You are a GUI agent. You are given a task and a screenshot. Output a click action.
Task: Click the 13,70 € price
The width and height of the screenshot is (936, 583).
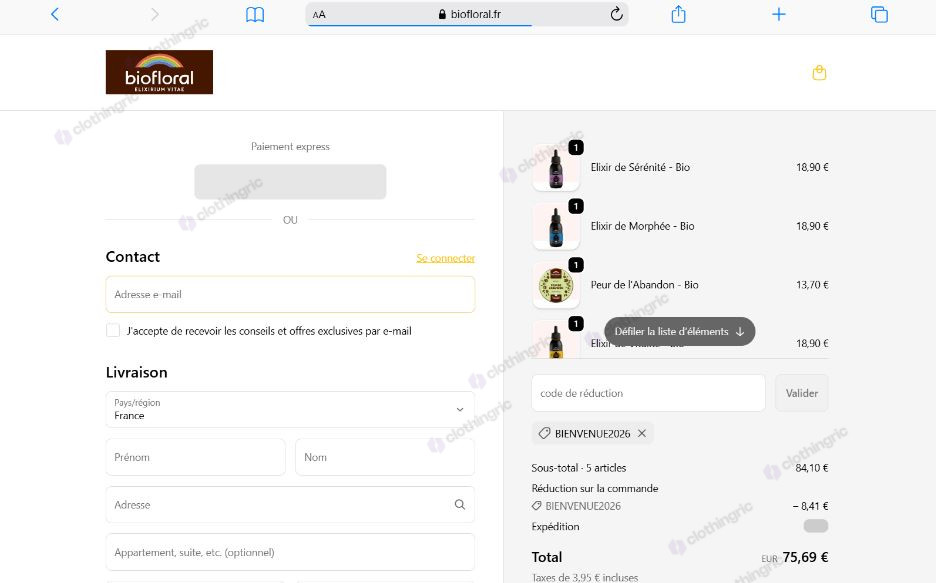(x=812, y=285)
